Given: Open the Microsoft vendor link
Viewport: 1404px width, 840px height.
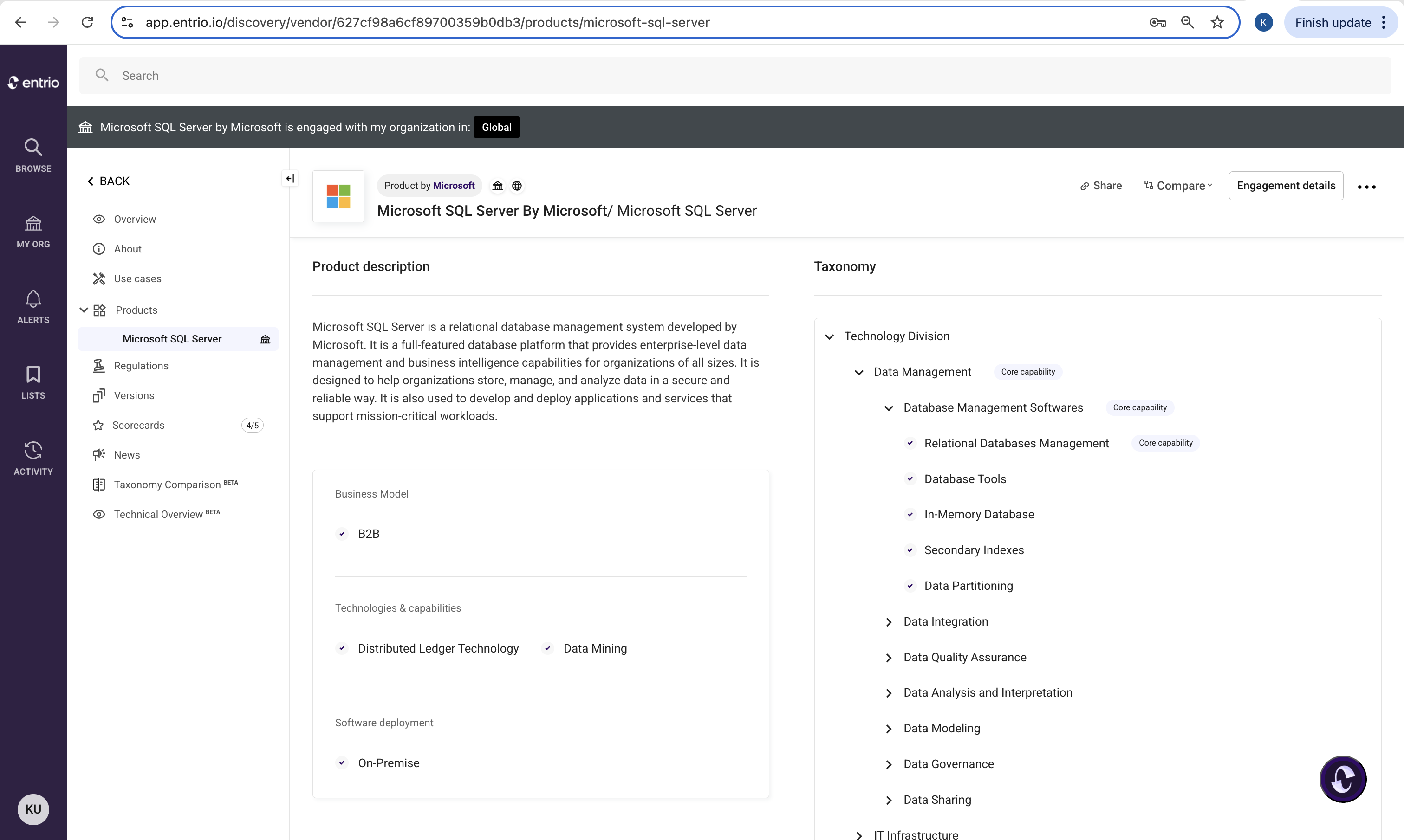Looking at the screenshot, I should (x=454, y=186).
